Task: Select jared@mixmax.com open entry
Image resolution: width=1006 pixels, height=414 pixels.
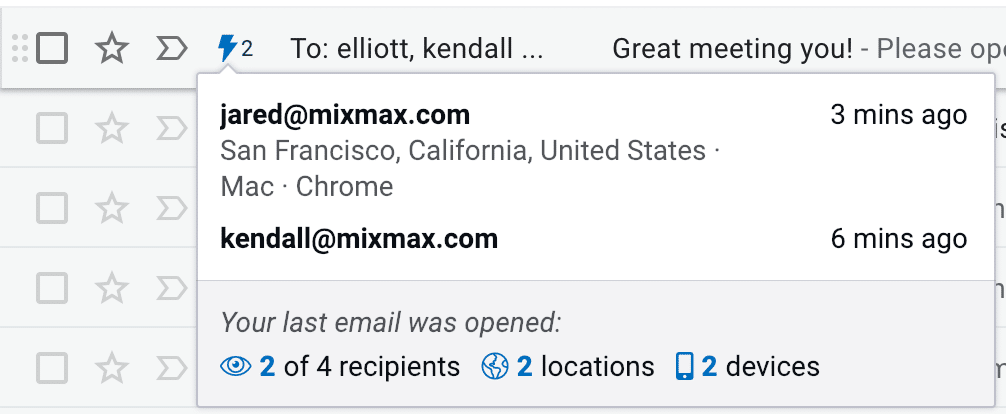Action: tap(345, 116)
